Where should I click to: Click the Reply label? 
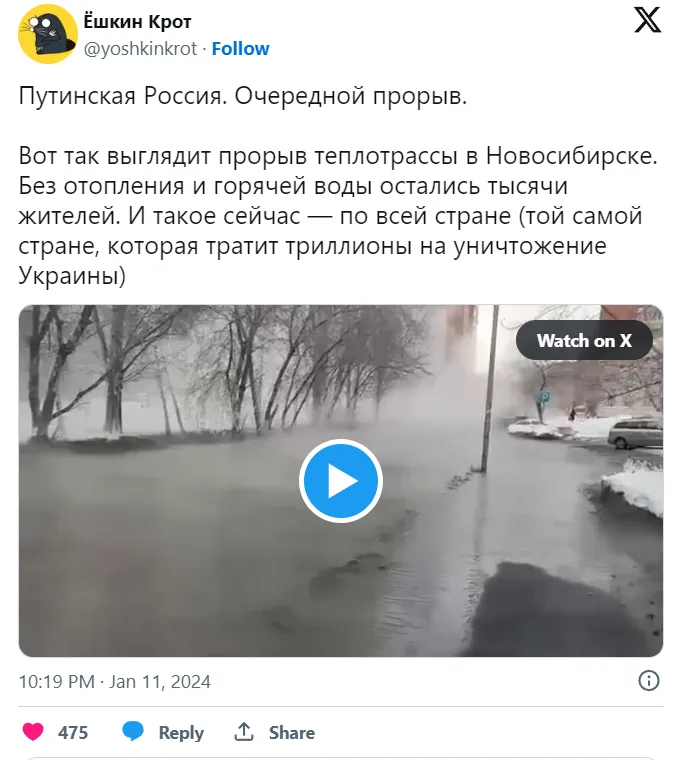click(x=181, y=732)
